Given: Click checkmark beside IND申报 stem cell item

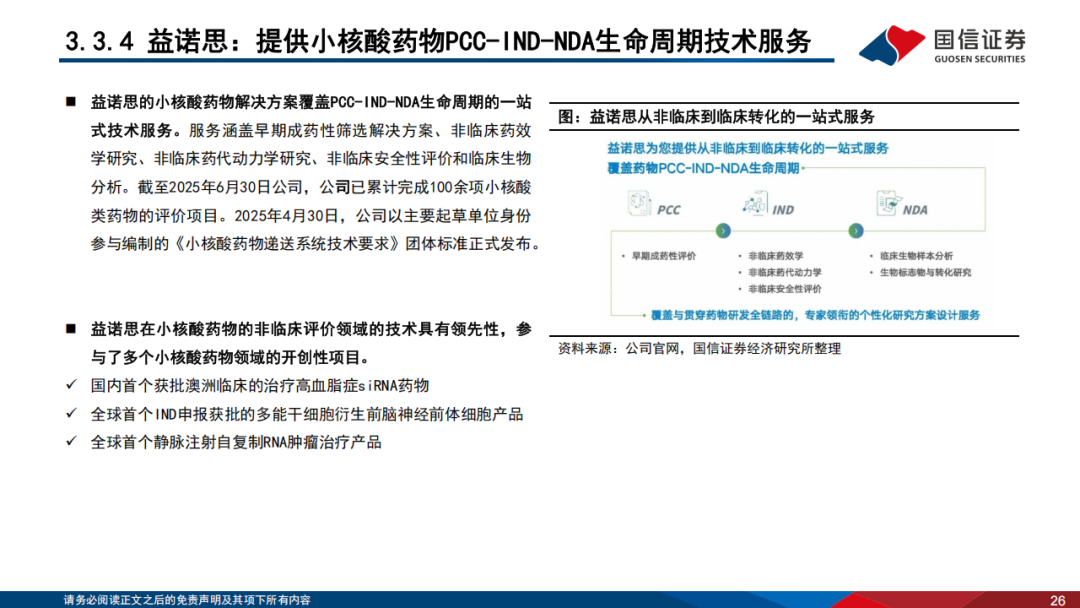Looking at the screenshot, I should pyautogui.click(x=71, y=413).
